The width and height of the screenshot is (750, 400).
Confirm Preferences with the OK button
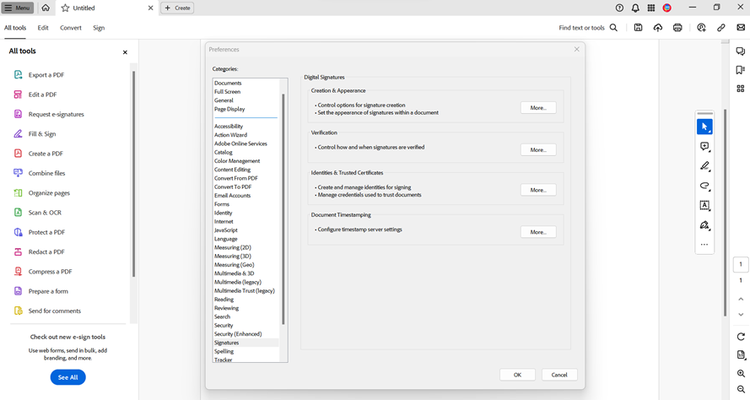(x=517, y=375)
